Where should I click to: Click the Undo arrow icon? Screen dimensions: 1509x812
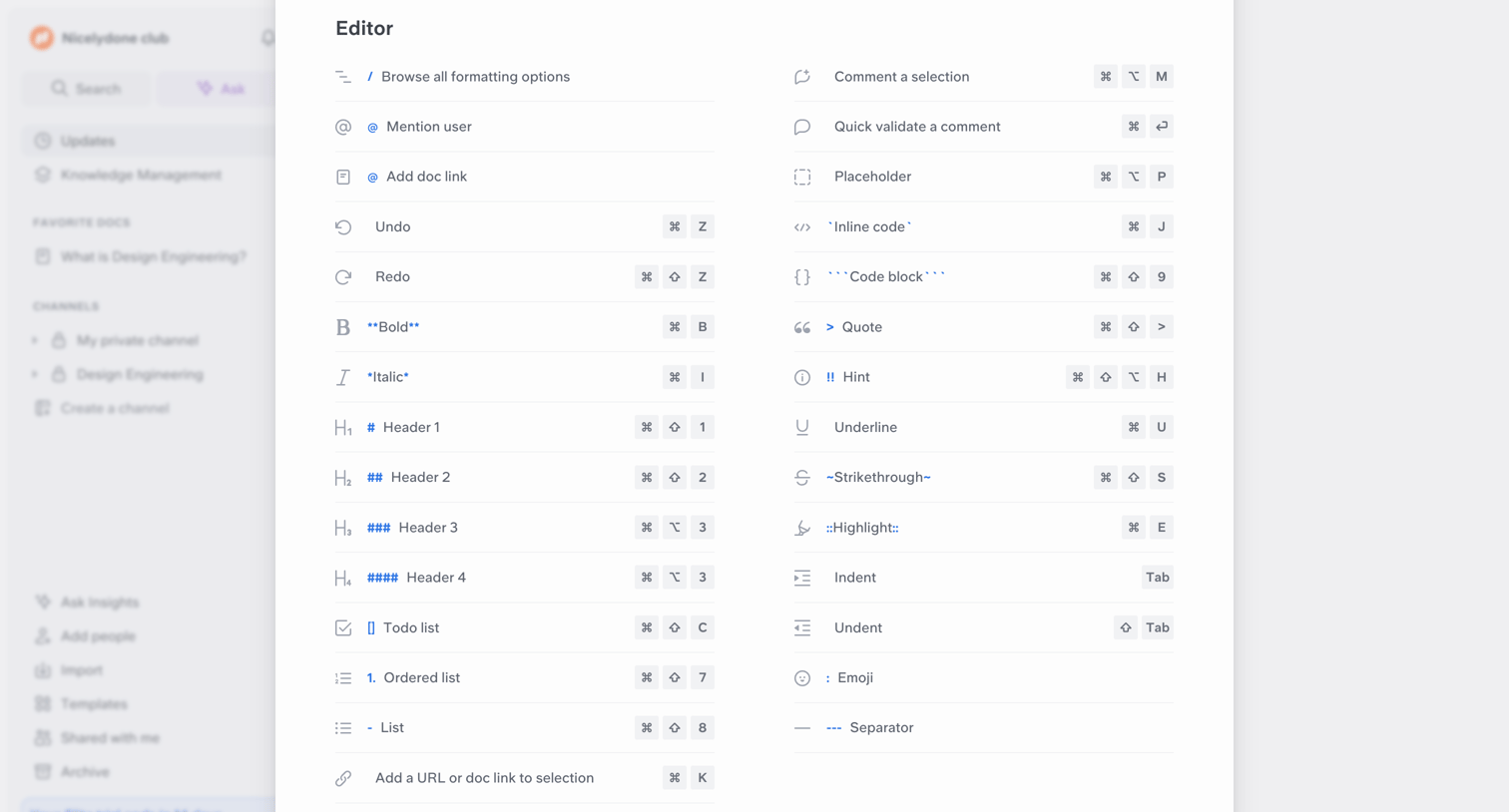pyautogui.click(x=343, y=227)
